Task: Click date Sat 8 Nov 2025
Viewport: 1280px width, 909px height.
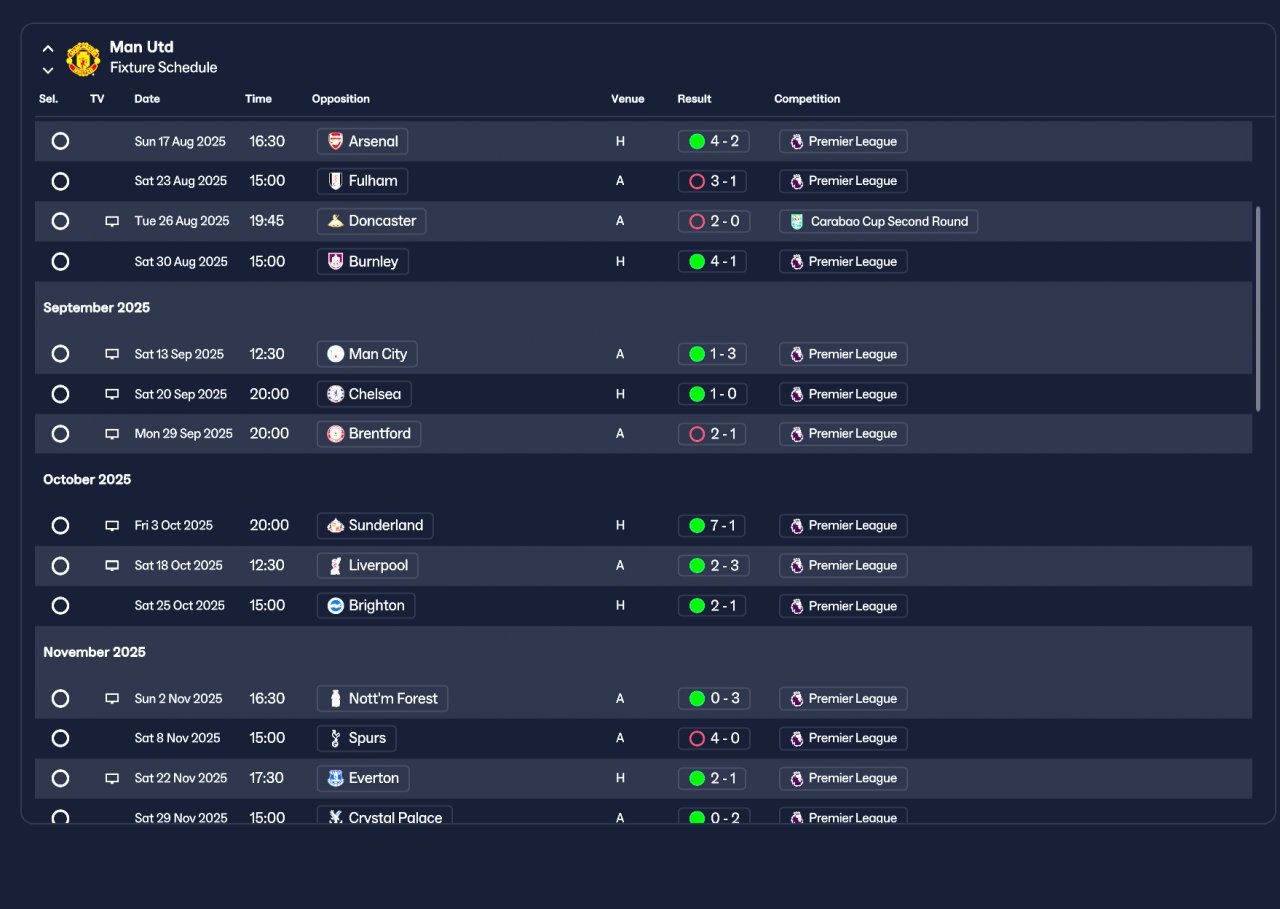Action: (177, 738)
